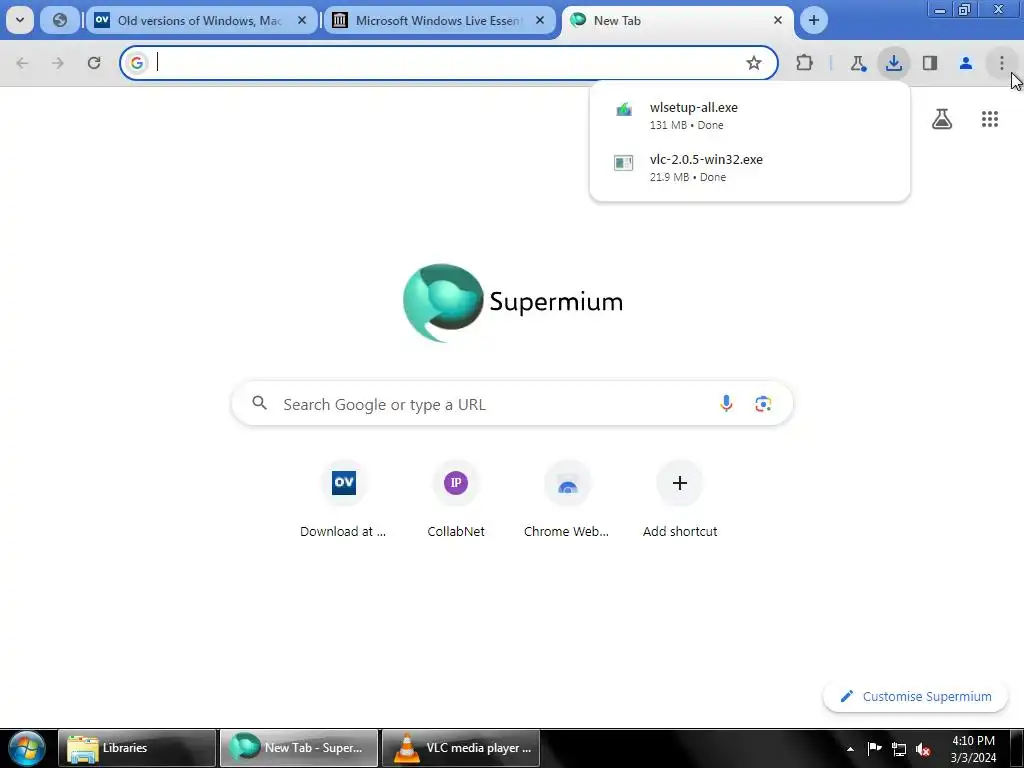This screenshot has height=768, width=1024.
Task: Switch to Old versions of Windows tab
Action: point(199,20)
